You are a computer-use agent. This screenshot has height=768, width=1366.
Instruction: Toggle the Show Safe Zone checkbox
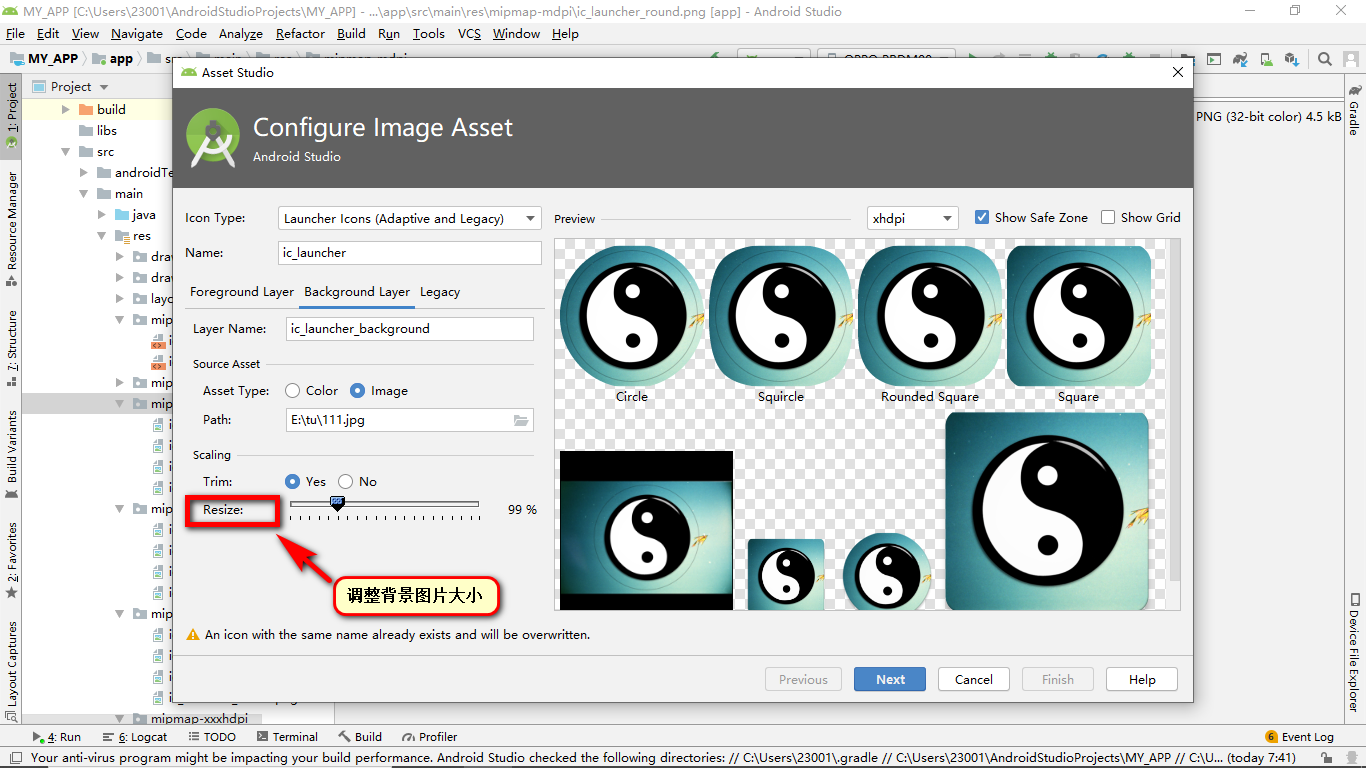pyautogui.click(x=982, y=217)
